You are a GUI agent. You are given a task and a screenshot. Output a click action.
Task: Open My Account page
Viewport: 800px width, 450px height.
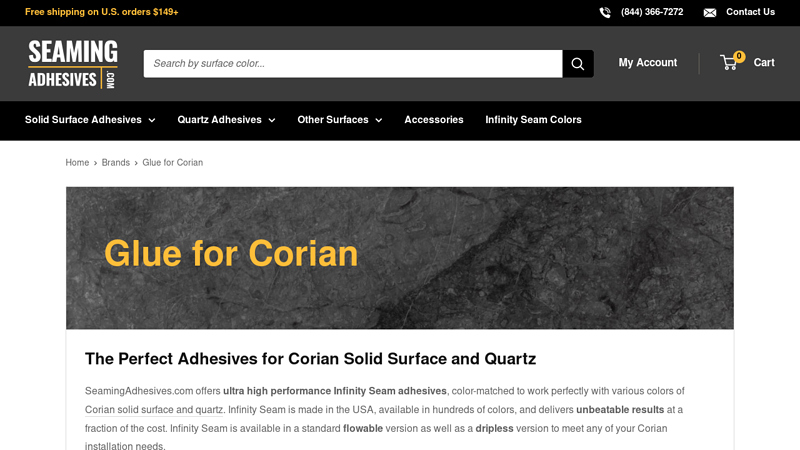tap(647, 63)
